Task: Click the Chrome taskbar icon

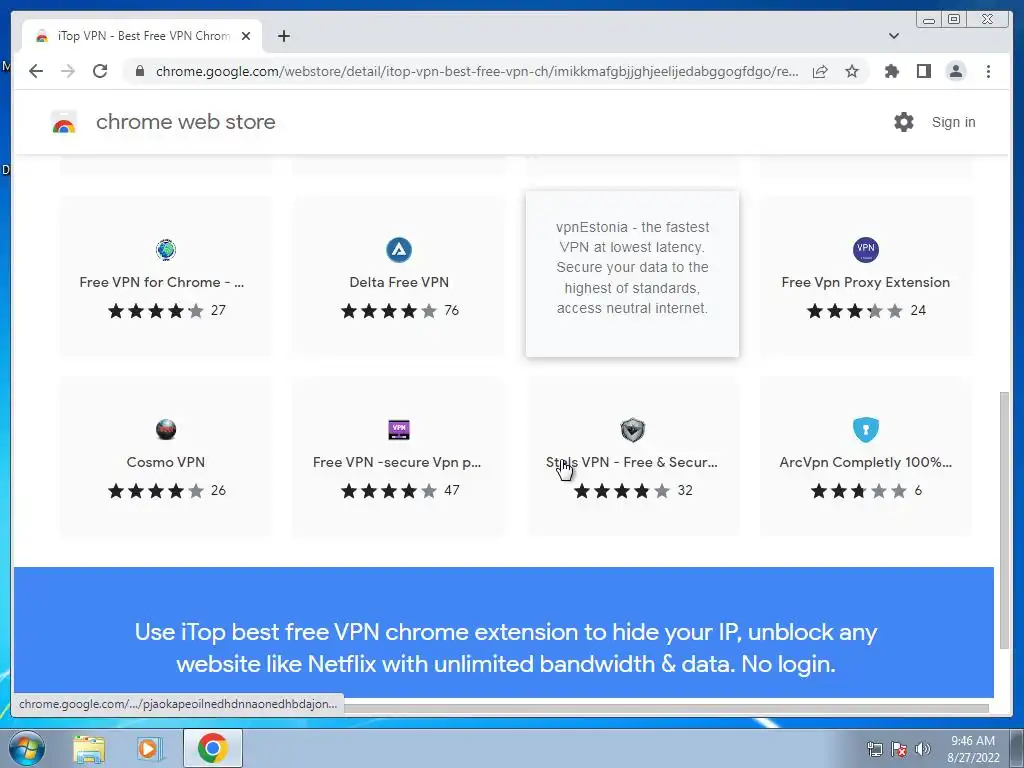Action: [x=212, y=748]
